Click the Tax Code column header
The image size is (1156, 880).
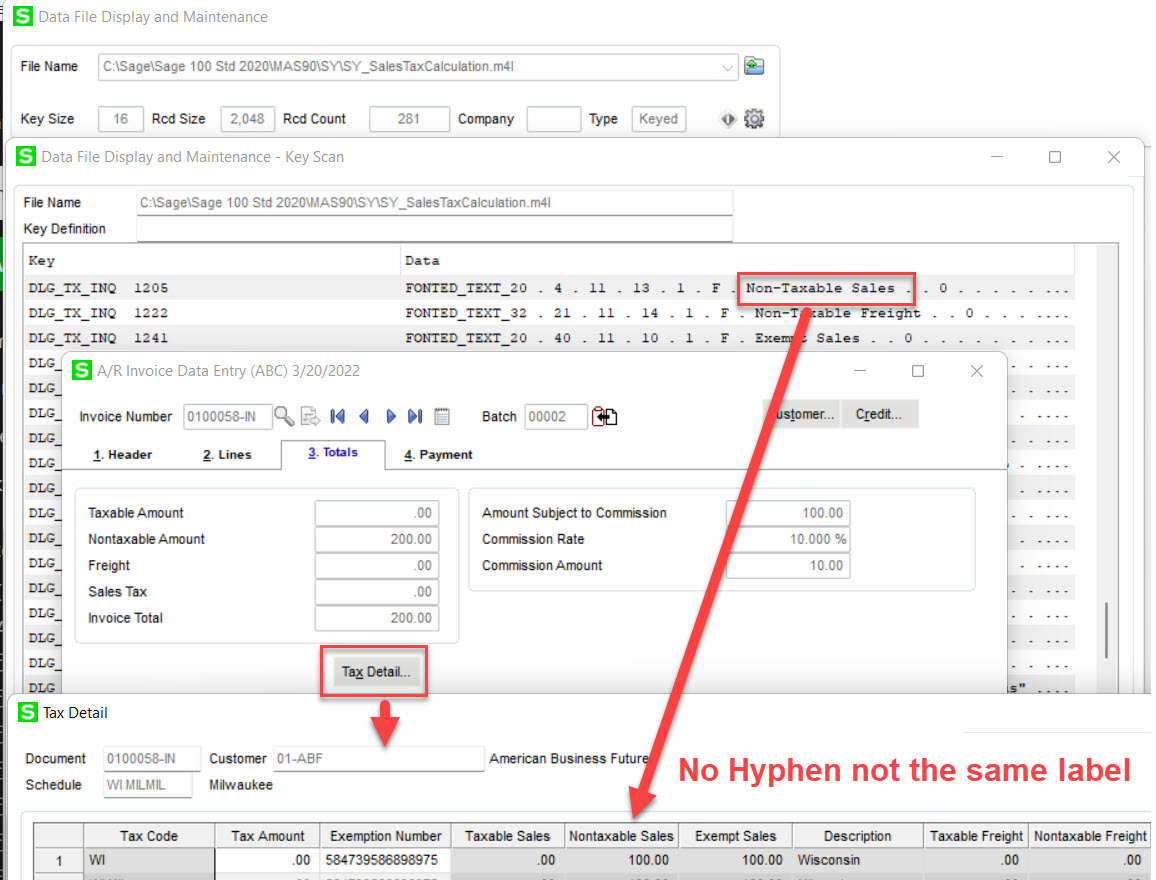149,836
